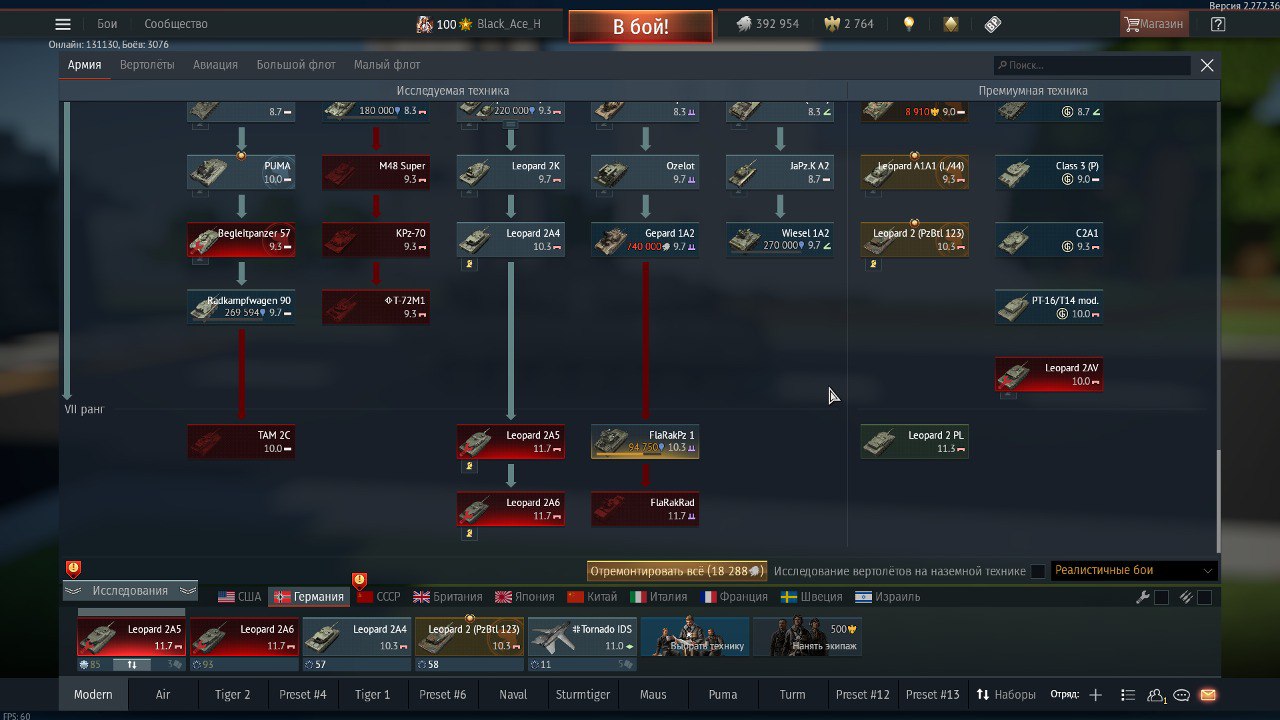Open the Сообщество menu
This screenshot has width=1280, height=720.
[x=176, y=24]
